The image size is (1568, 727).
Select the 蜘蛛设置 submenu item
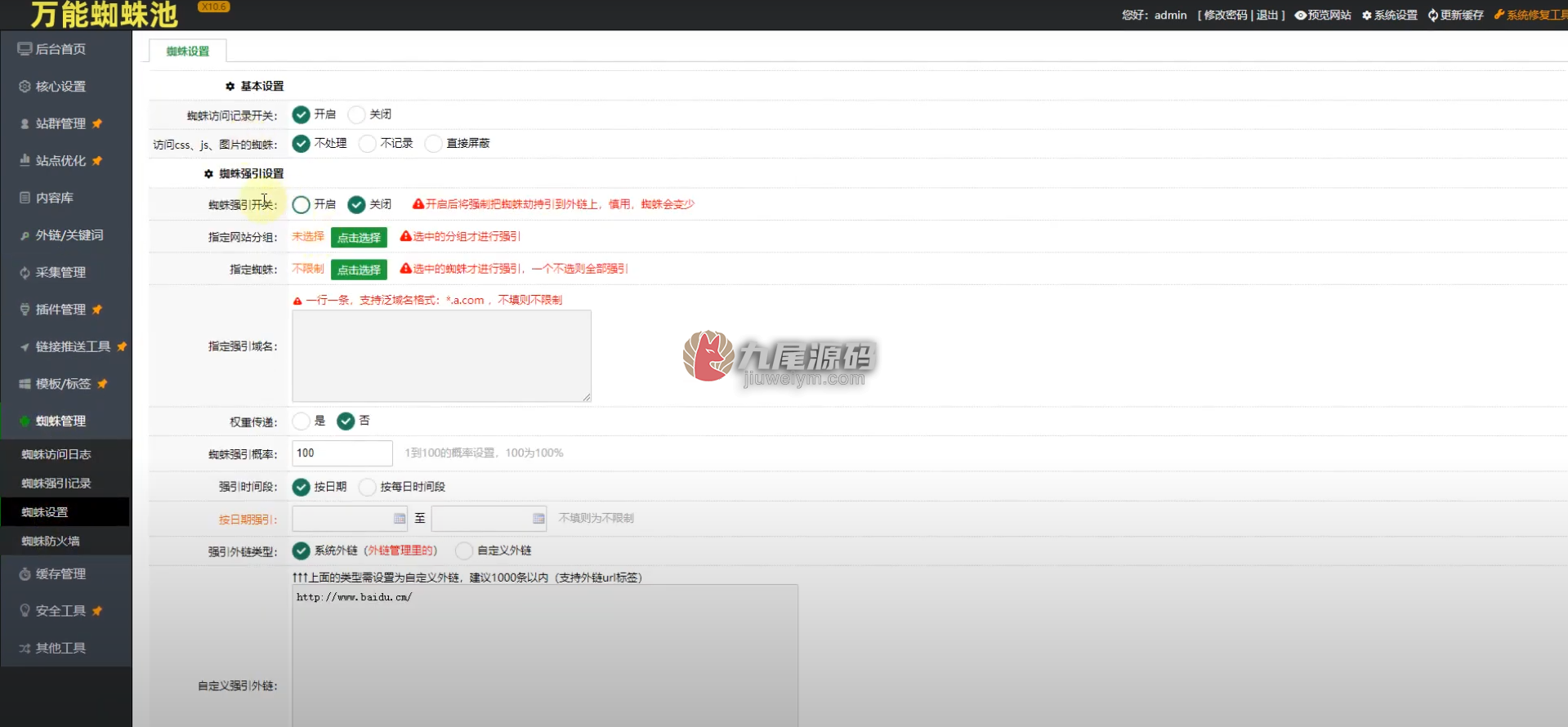click(65, 512)
